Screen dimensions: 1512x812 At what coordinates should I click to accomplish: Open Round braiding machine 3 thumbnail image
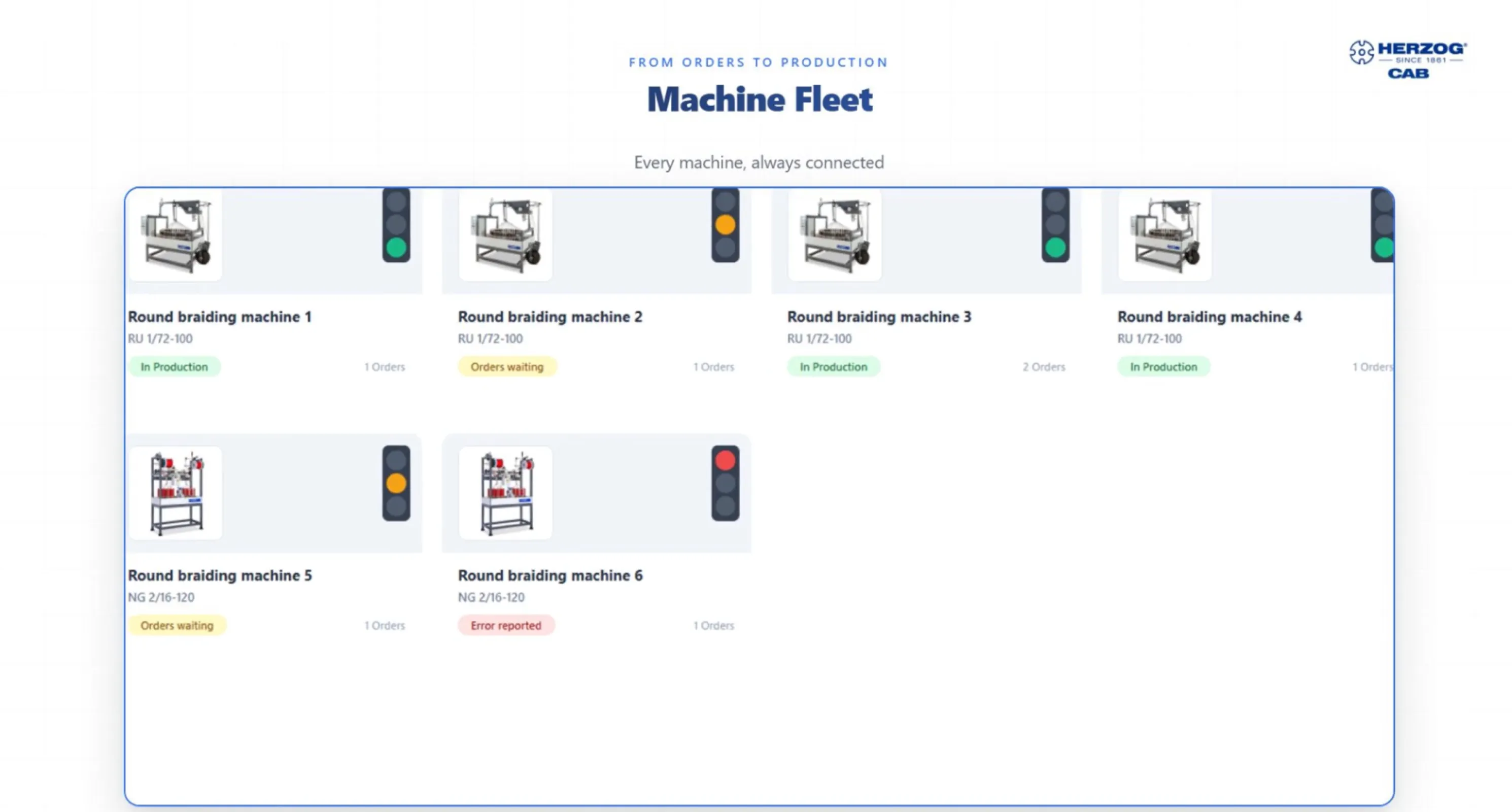point(835,235)
